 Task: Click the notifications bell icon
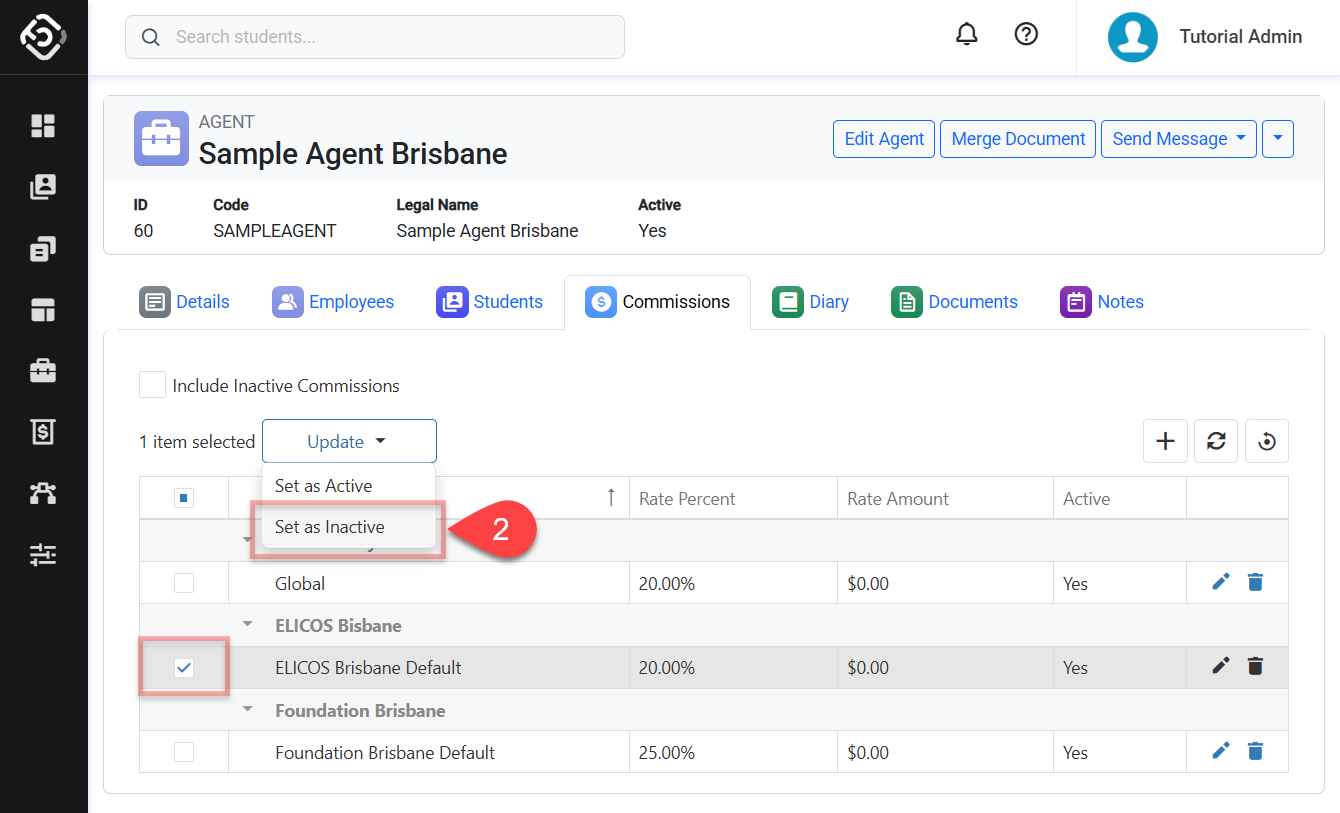[966, 35]
